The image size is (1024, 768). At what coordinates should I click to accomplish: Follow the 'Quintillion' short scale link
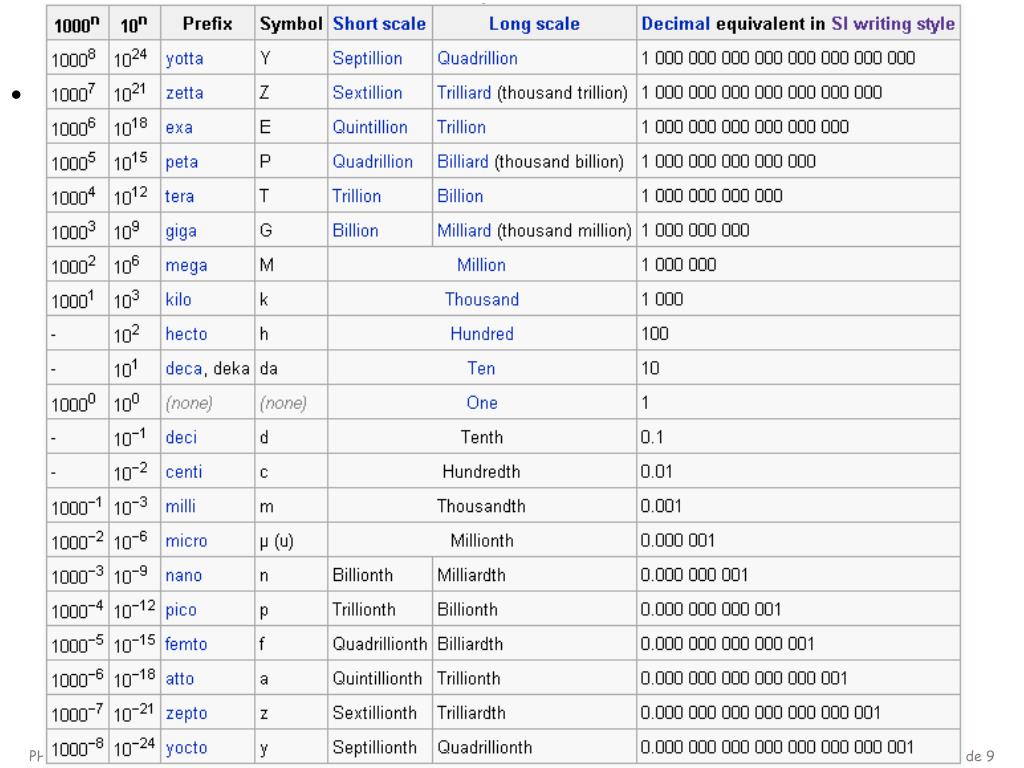(x=370, y=127)
